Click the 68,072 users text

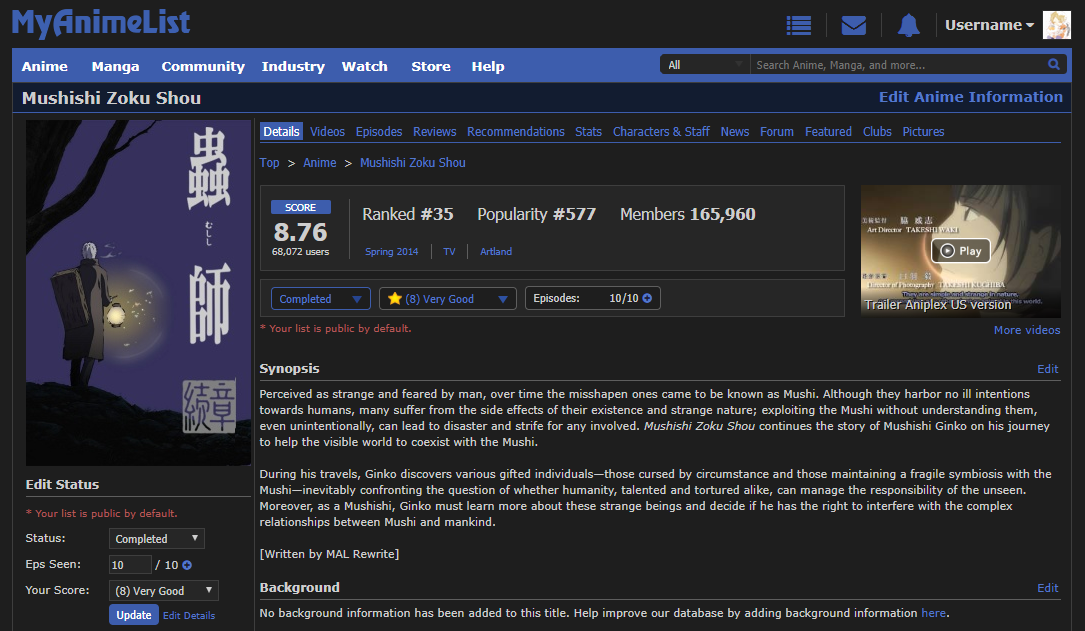[x=300, y=252]
